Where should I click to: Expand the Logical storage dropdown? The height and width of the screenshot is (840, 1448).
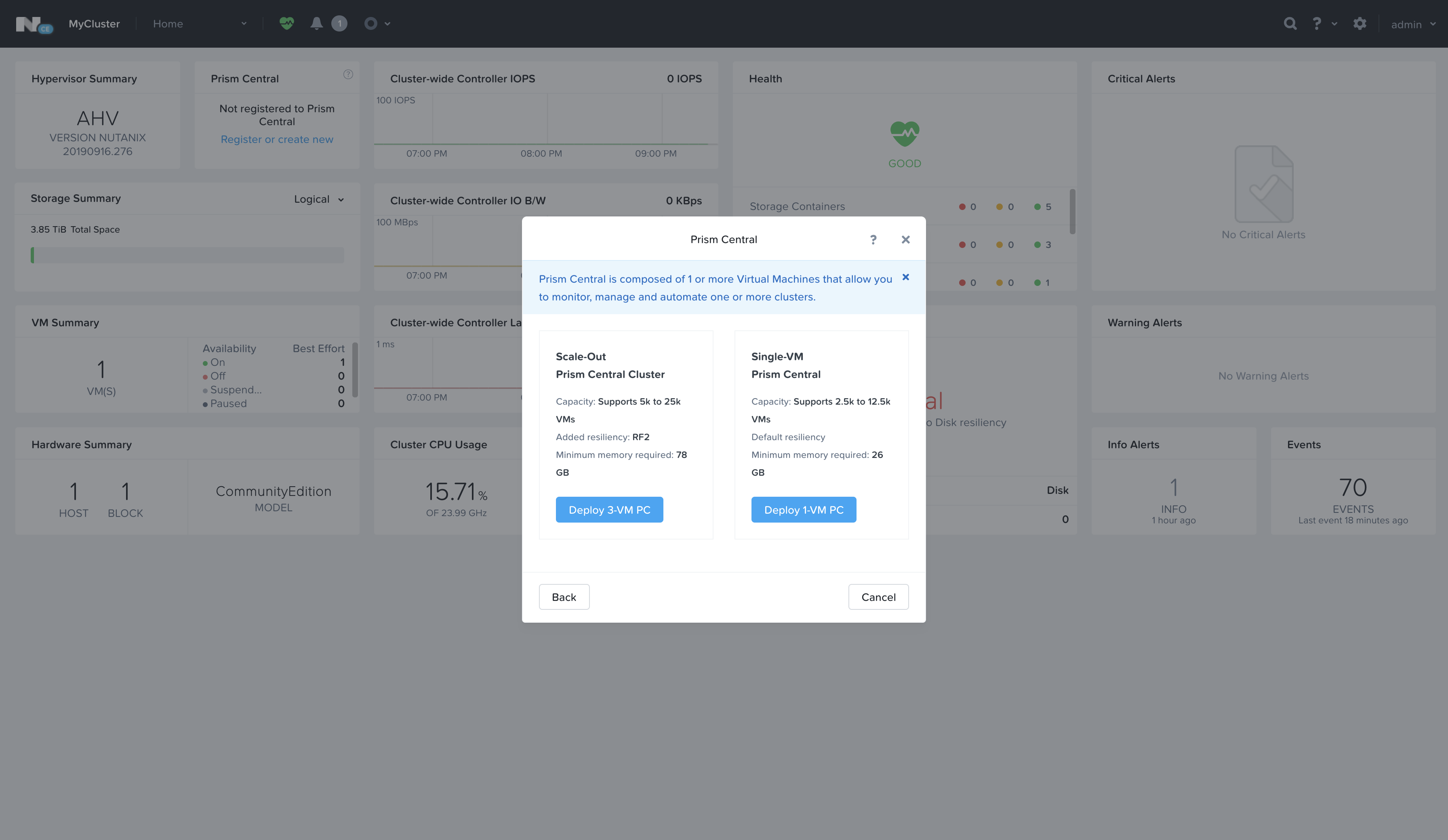(x=319, y=199)
